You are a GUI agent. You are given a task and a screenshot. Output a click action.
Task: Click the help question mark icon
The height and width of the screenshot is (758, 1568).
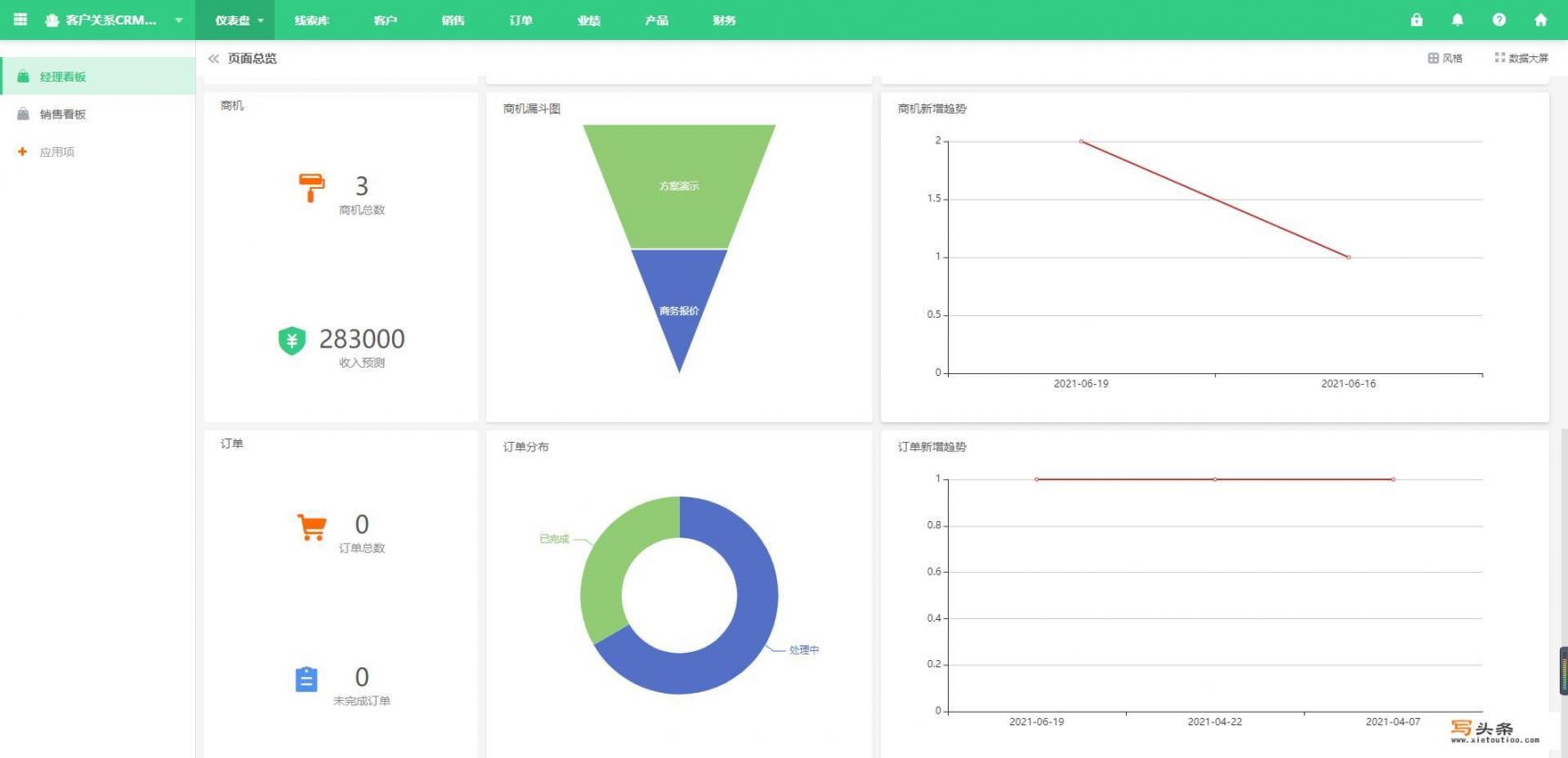point(1499,19)
